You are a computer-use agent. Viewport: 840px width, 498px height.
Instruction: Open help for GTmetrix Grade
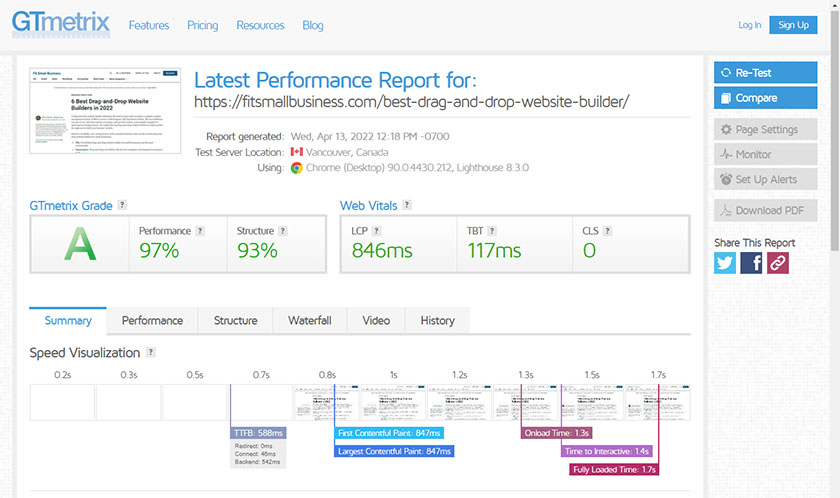pos(122,205)
